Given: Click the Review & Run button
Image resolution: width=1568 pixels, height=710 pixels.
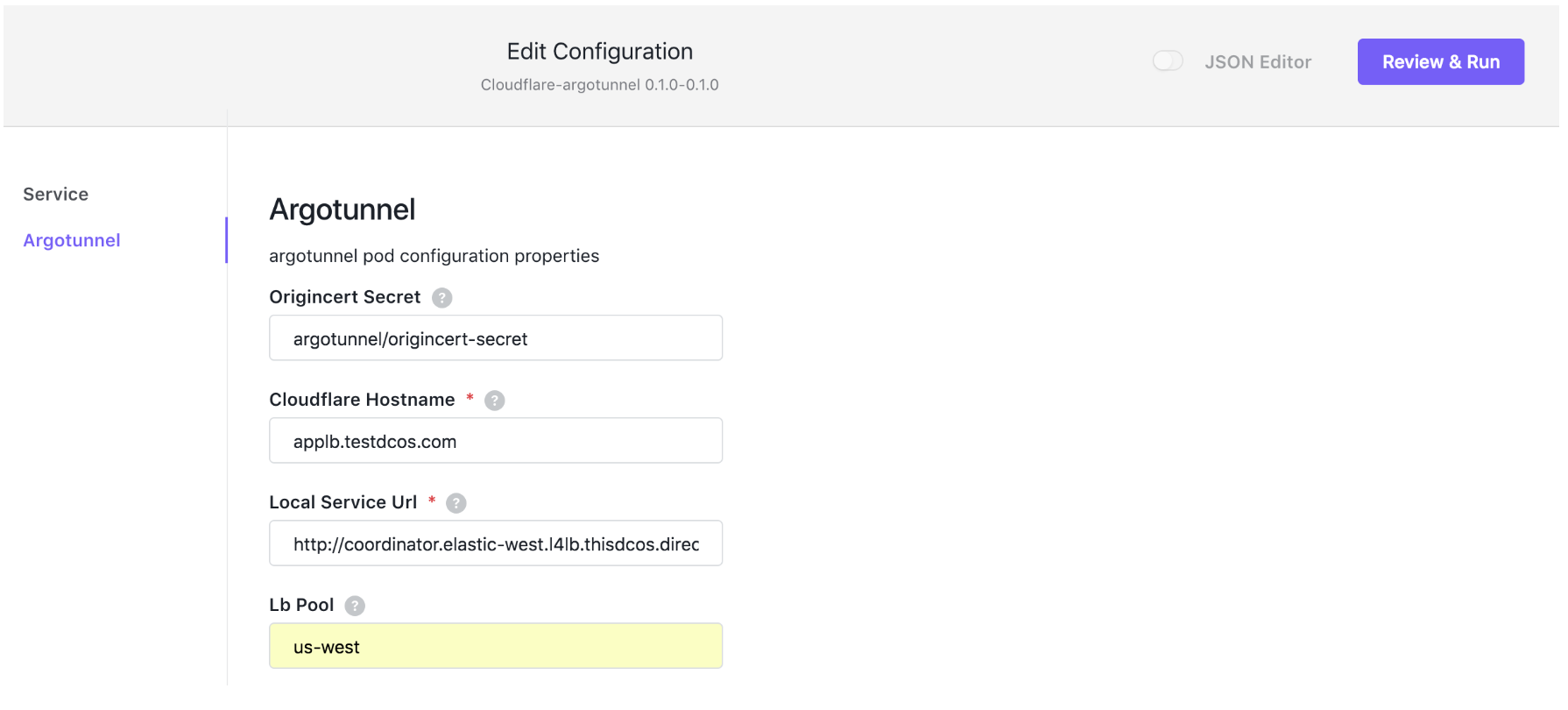Looking at the screenshot, I should 1441,61.
